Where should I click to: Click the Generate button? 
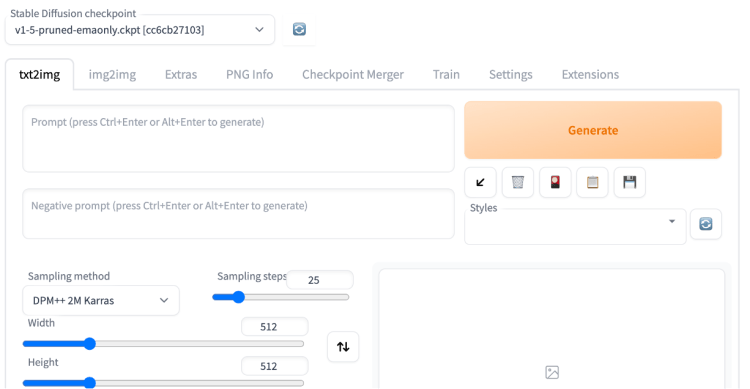tap(593, 130)
